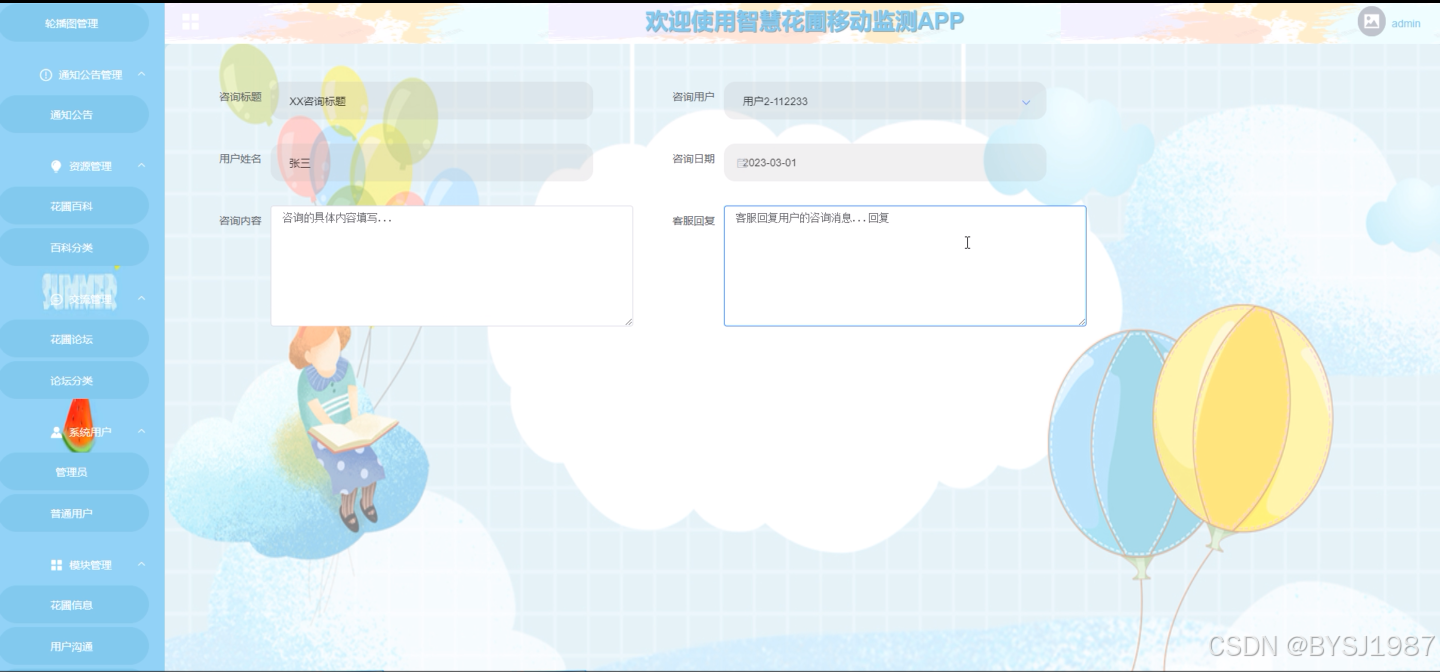1440x672 pixels.
Task: Open the 通知公告 menu item
Action: [72, 115]
